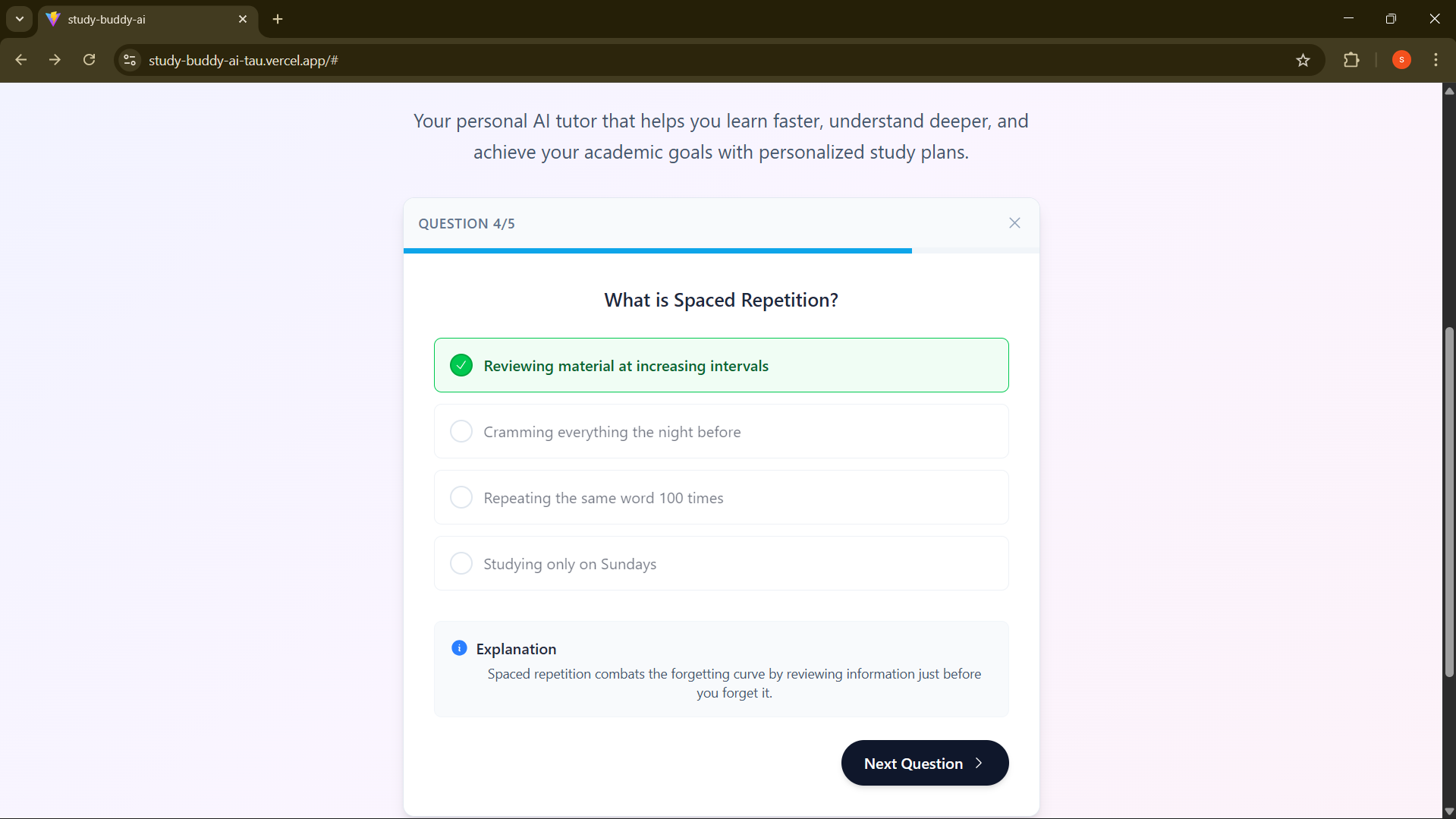Open the Chrome three-dot menu
The image size is (1456, 819).
[1436, 61]
